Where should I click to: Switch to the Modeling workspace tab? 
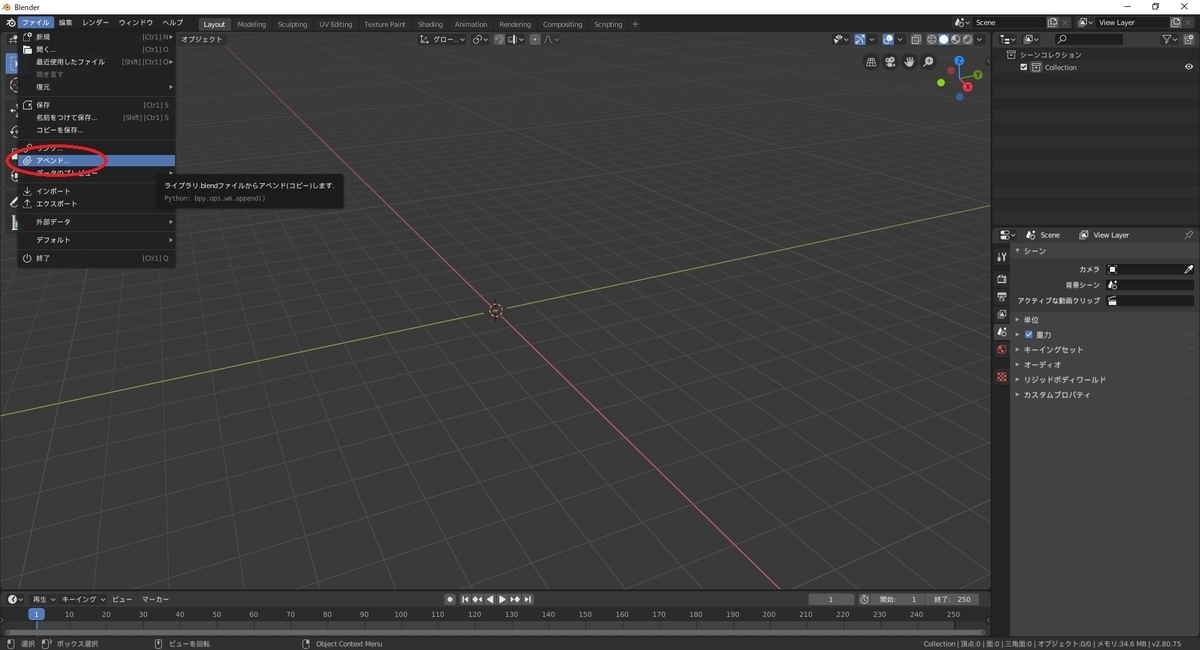point(252,24)
